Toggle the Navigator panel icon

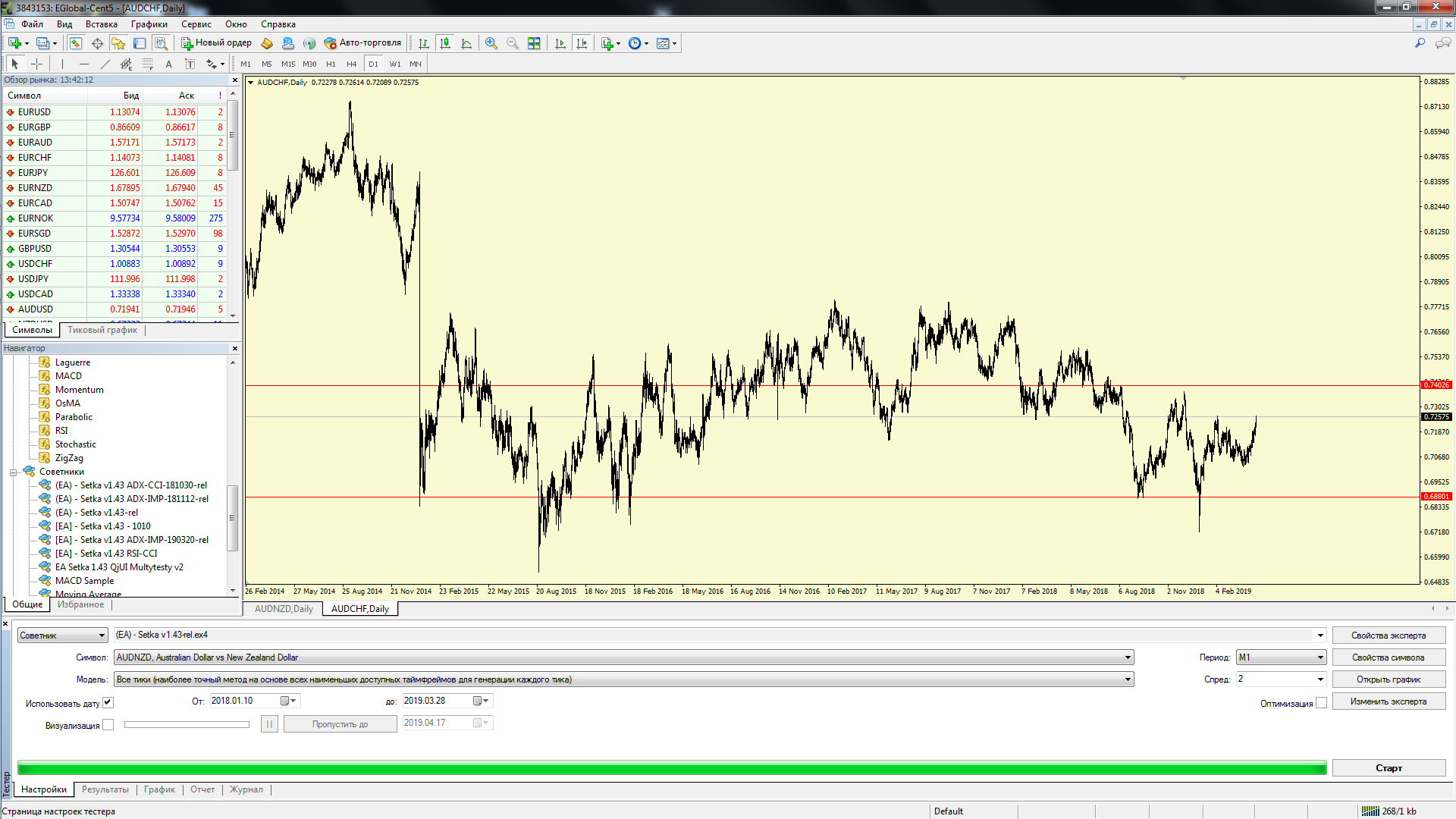pos(118,43)
